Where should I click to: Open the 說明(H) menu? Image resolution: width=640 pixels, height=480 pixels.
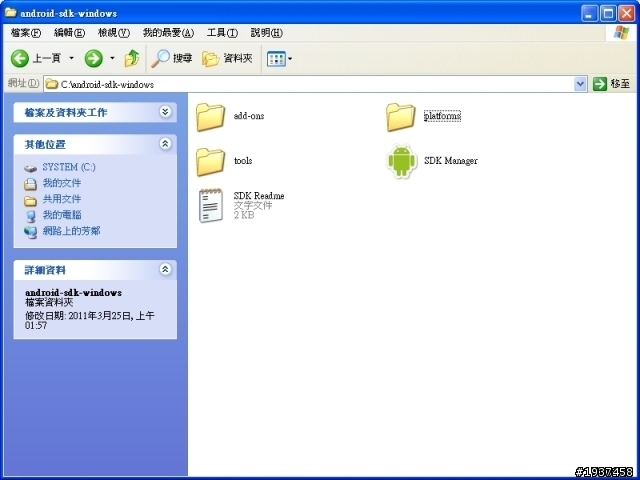[267, 33]
